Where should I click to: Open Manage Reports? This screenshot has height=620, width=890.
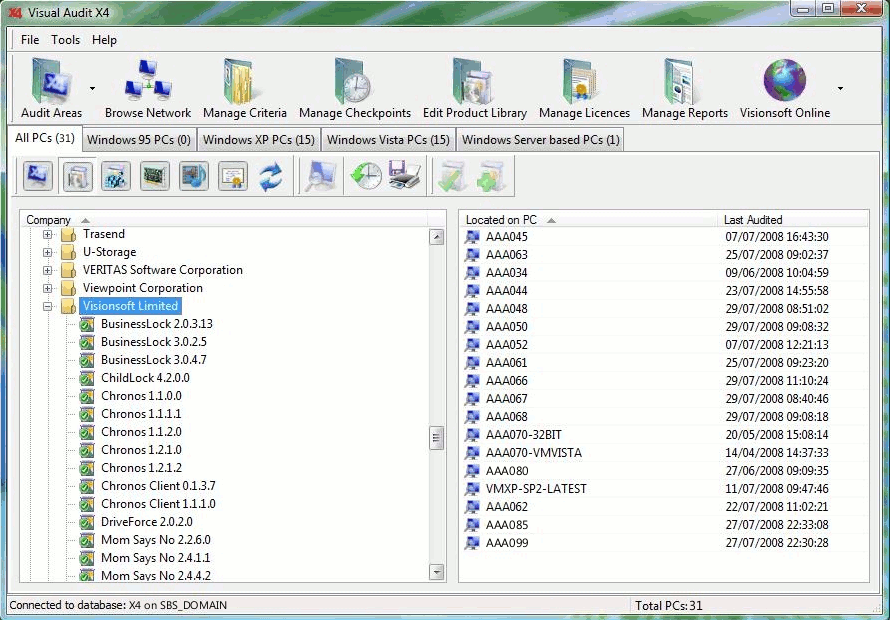(685, 89)
